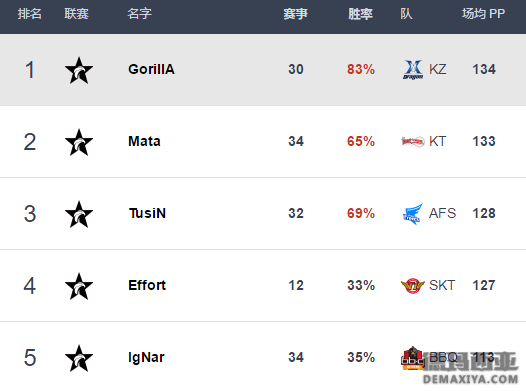Open player Mata's profile link
Image resolution: width=526 pixels, height=391 pixels.
tap(144, 141)
